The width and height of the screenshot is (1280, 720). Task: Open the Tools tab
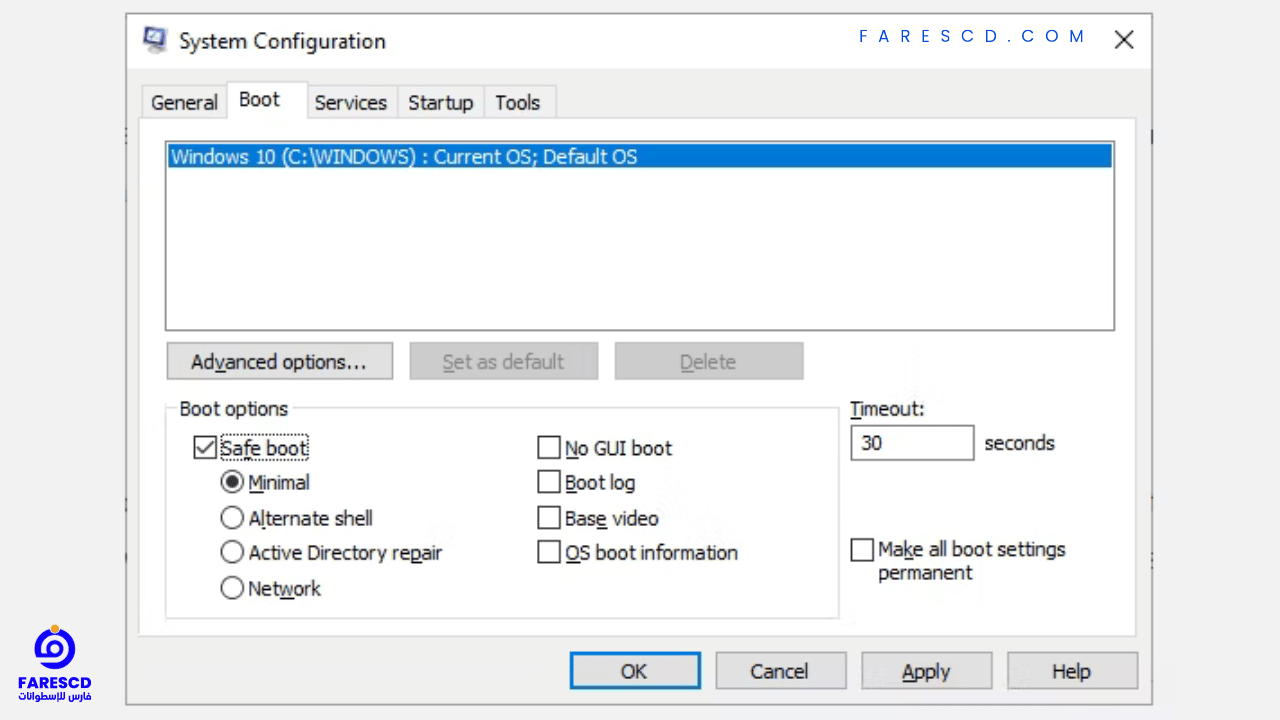(x=518, y=102)
